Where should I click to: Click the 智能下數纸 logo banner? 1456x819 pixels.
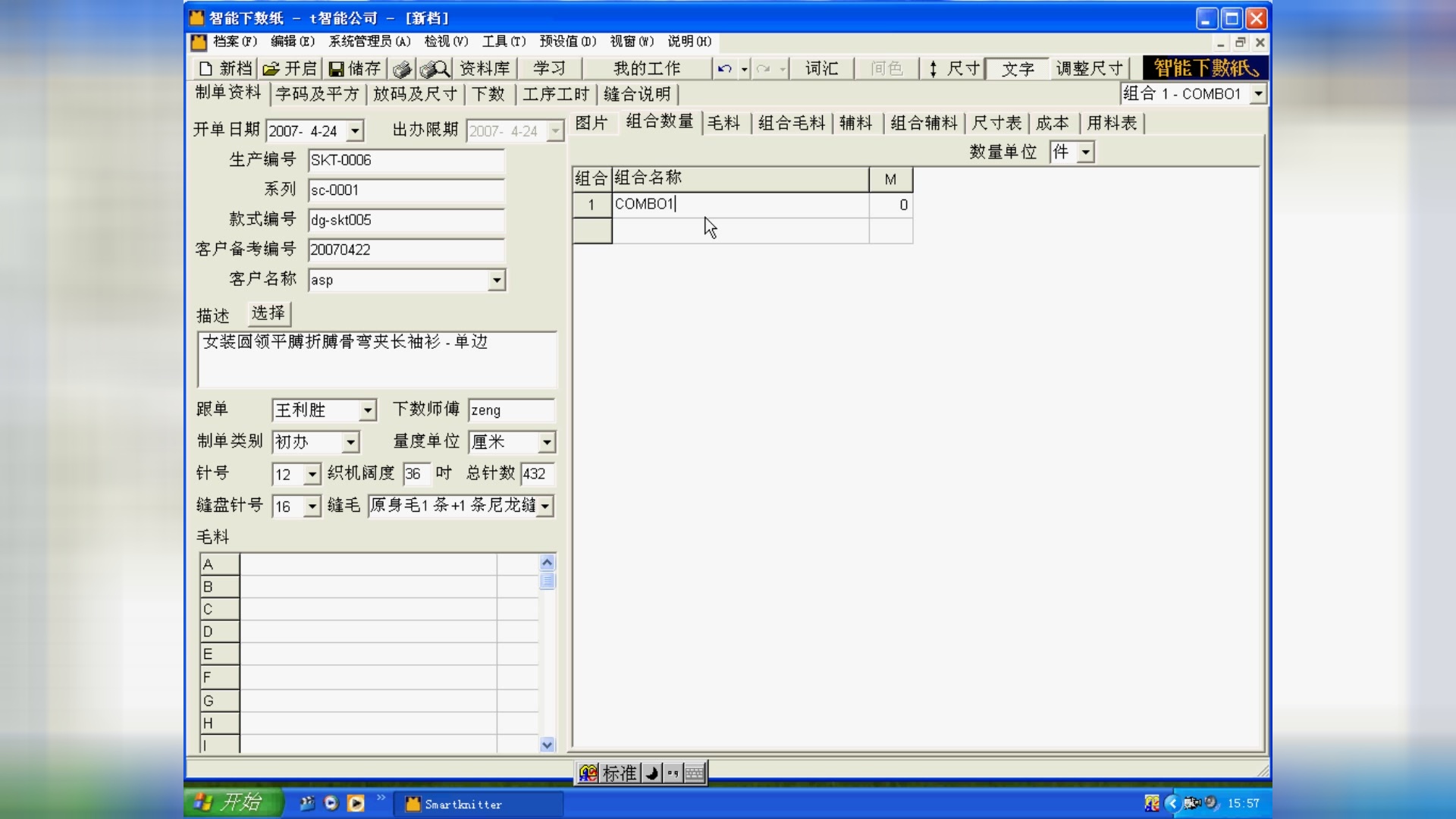click(x=1206, y=68)
